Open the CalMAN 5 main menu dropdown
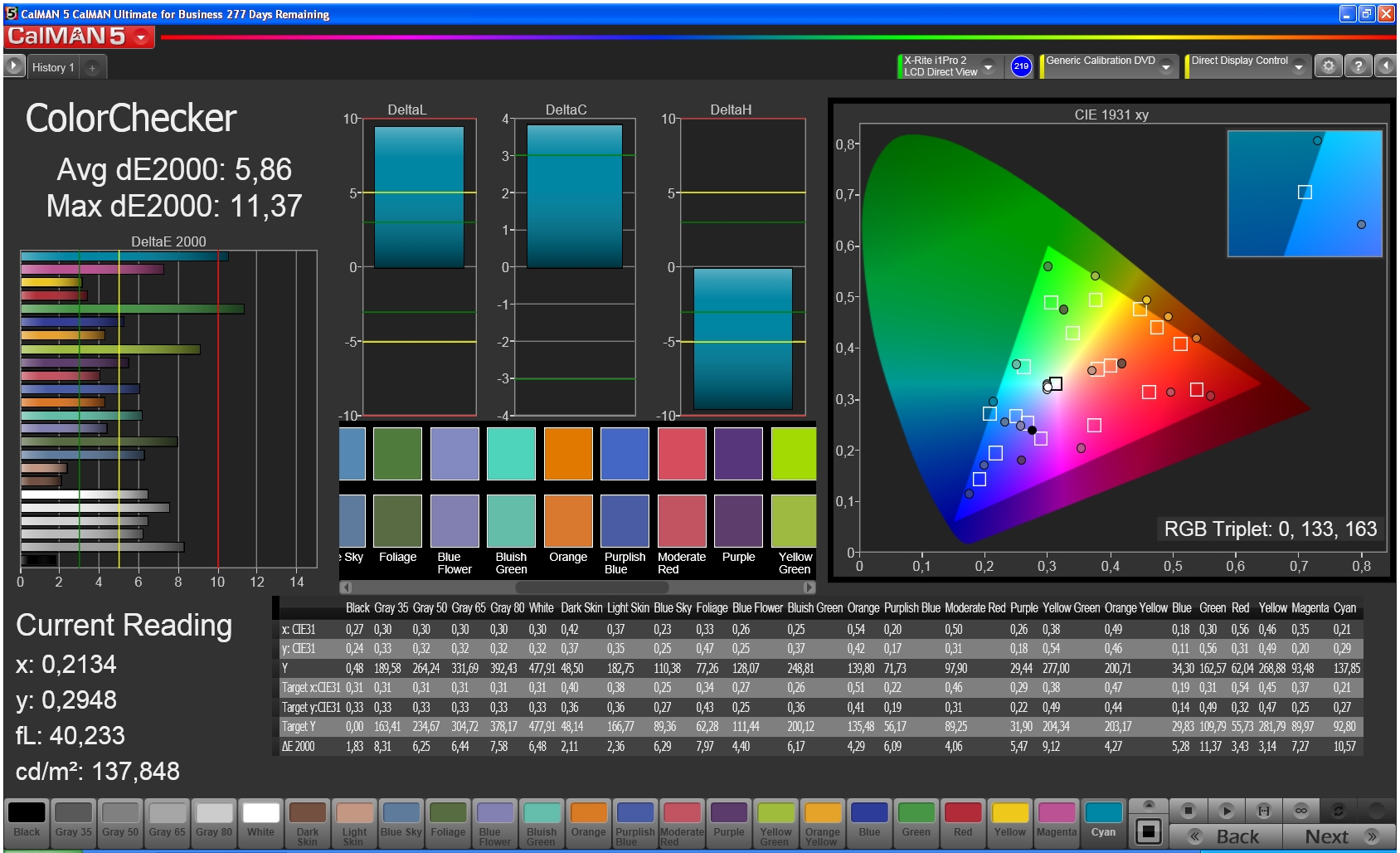Image resolution: width=1400 pixels, height=853 pixels. coord(142,37)
